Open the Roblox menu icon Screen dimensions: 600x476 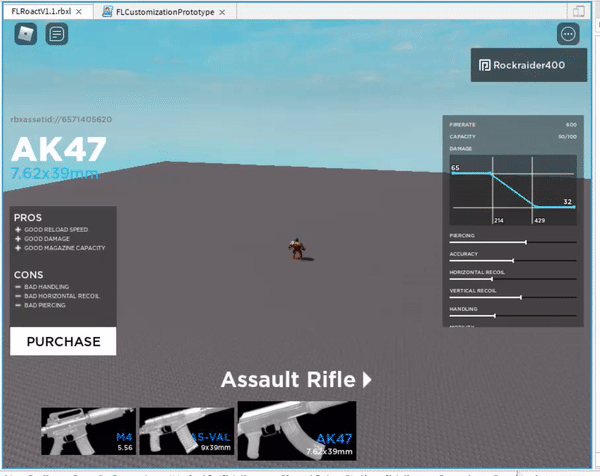pyautogui.click(x=26, y=34)
